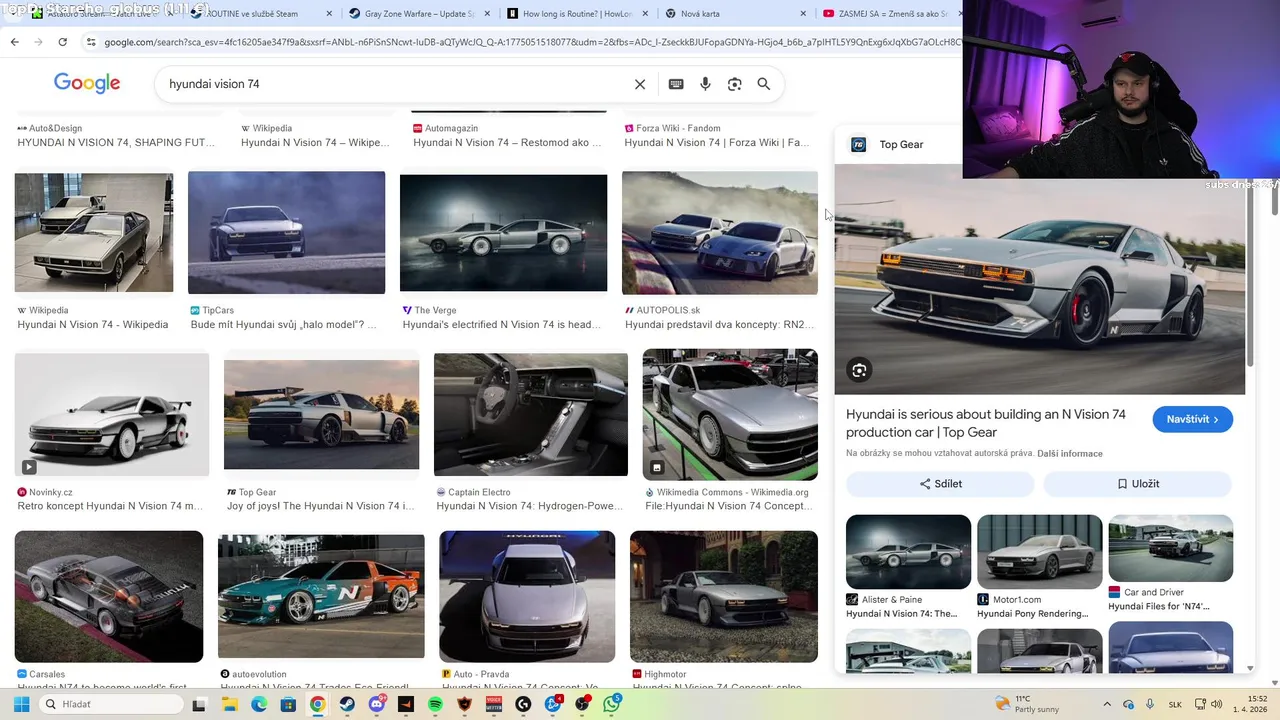The image size is (1280, 720).
Task: Open the AUTOPOLIS.sk two concepts thumbnail
Action: tap(720, 233)
